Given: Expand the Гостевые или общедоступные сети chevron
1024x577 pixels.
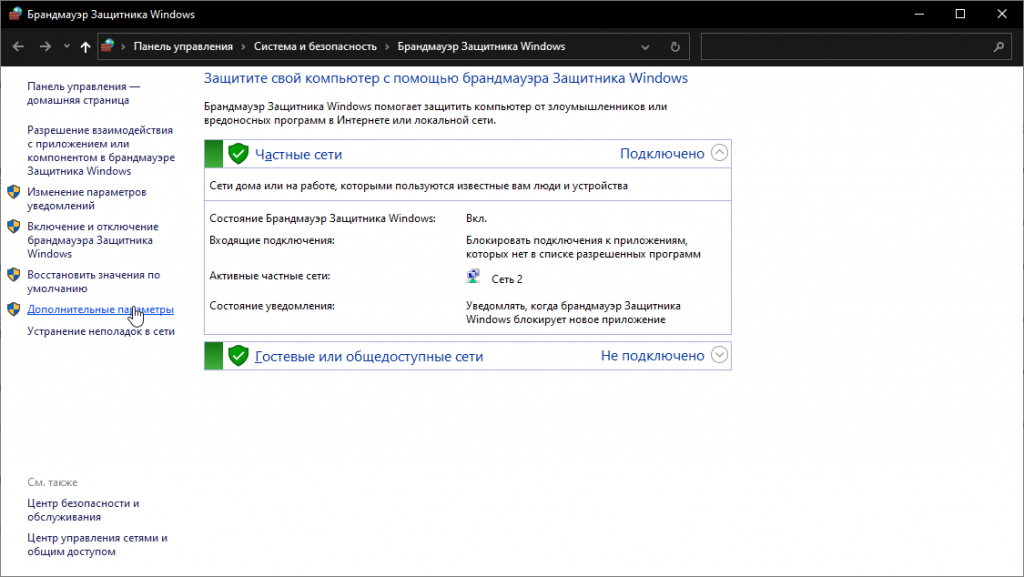Looking at the screenshot, I should pyautogui.click(x=719, y=355).
